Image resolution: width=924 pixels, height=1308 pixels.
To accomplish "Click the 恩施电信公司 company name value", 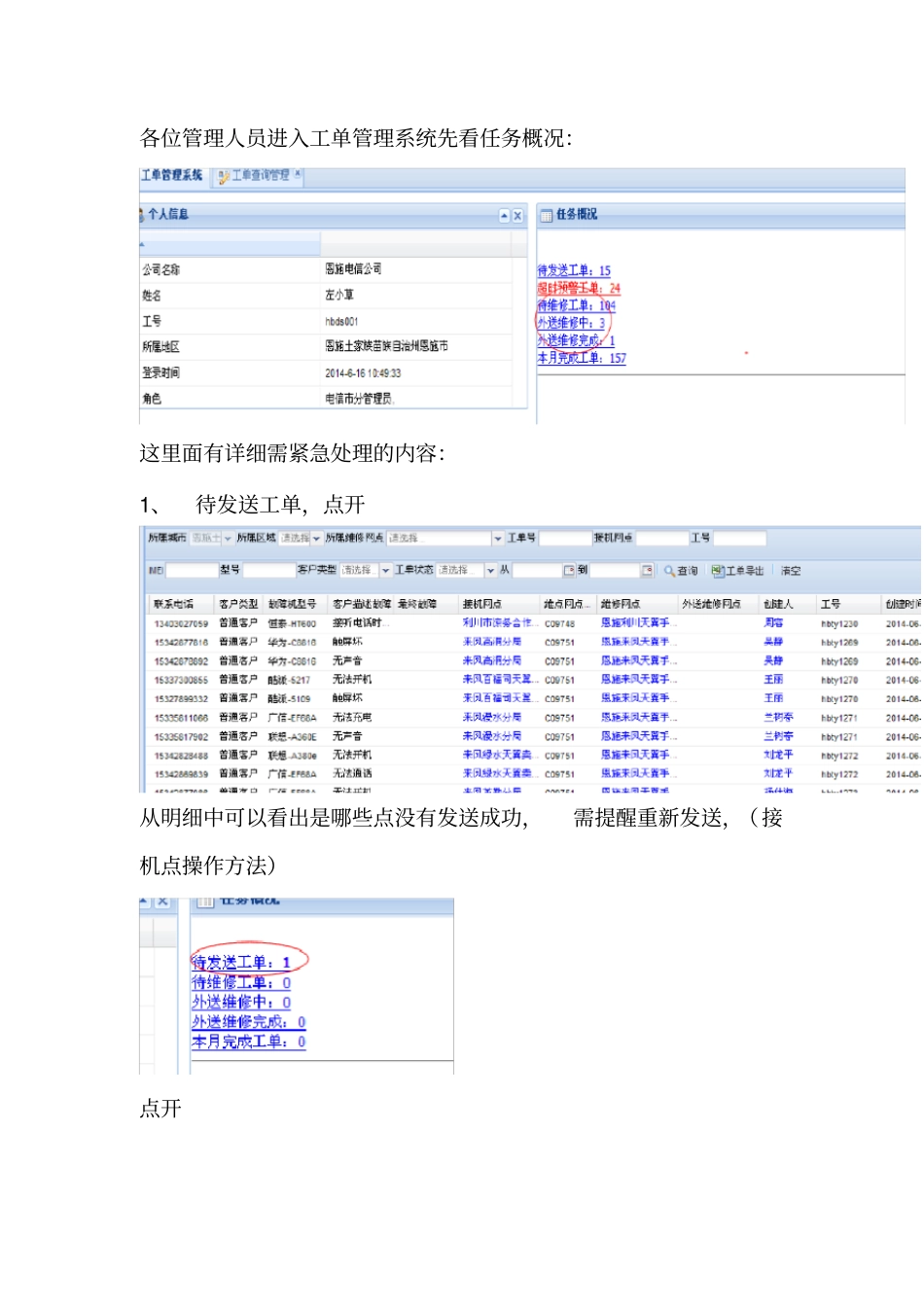I will tap(353, 269).
